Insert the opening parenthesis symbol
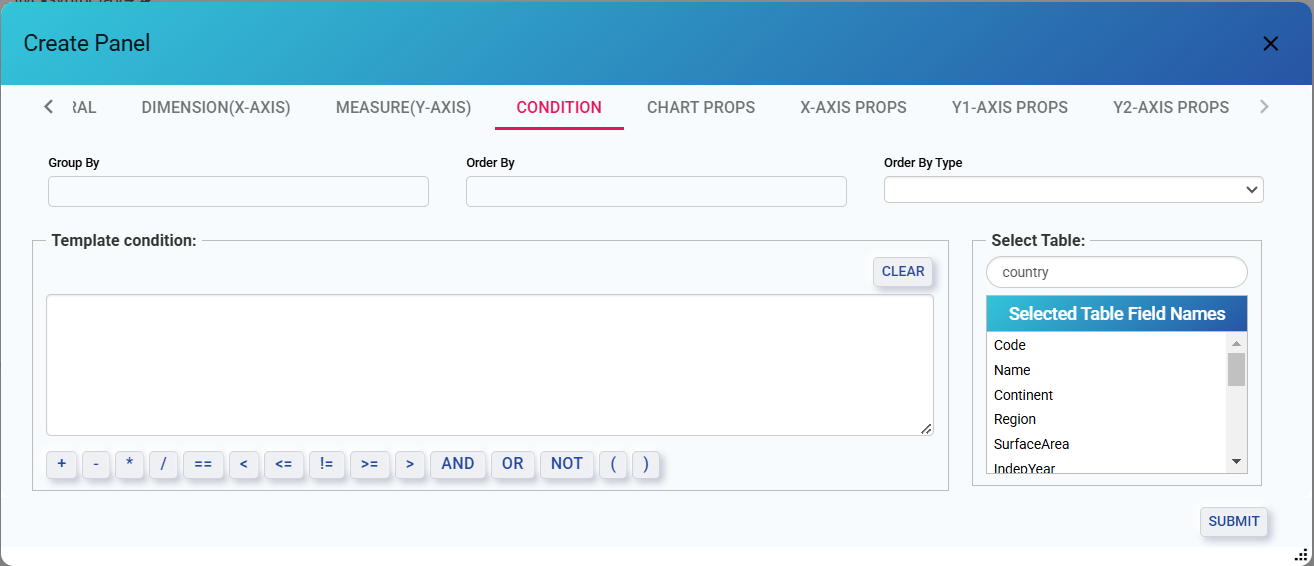1314x566 pixels. 613,464
